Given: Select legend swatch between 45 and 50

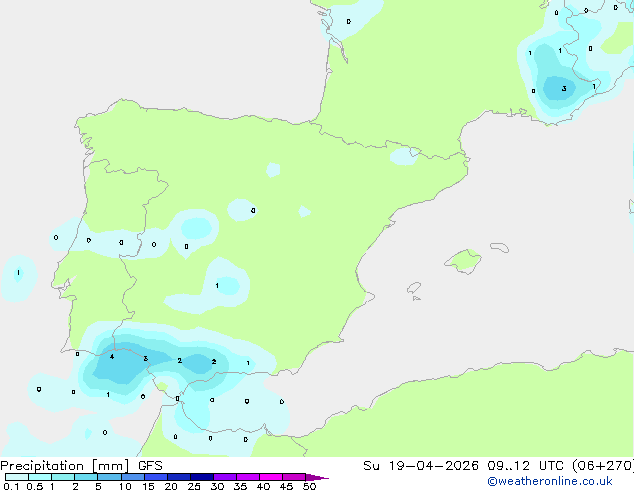Looking at the screenshot, I should click(294, 477).
